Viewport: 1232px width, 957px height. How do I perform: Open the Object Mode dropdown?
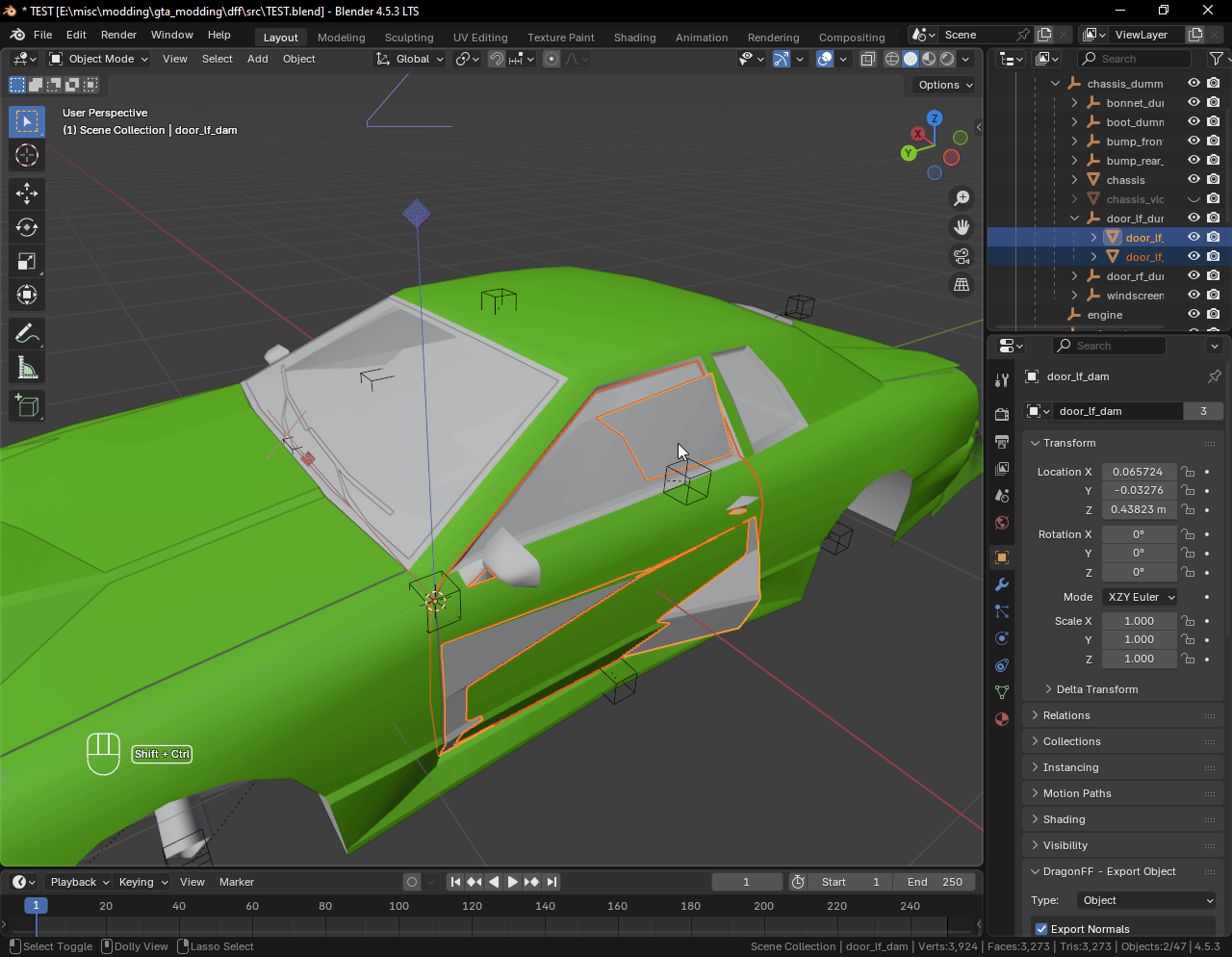pos(99,59)
